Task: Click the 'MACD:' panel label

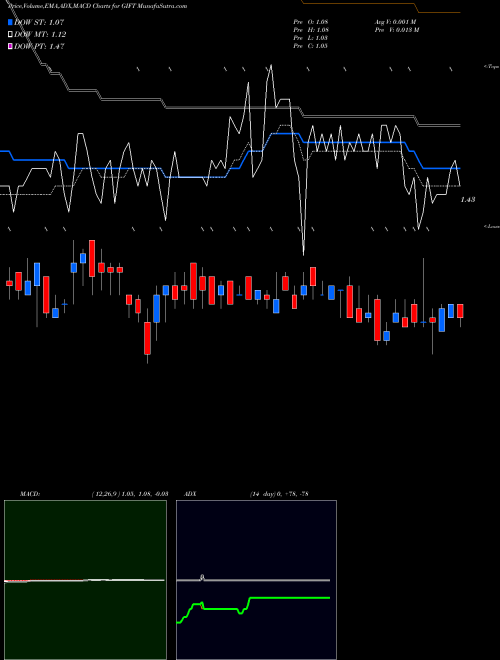Action: click(30, 494)
